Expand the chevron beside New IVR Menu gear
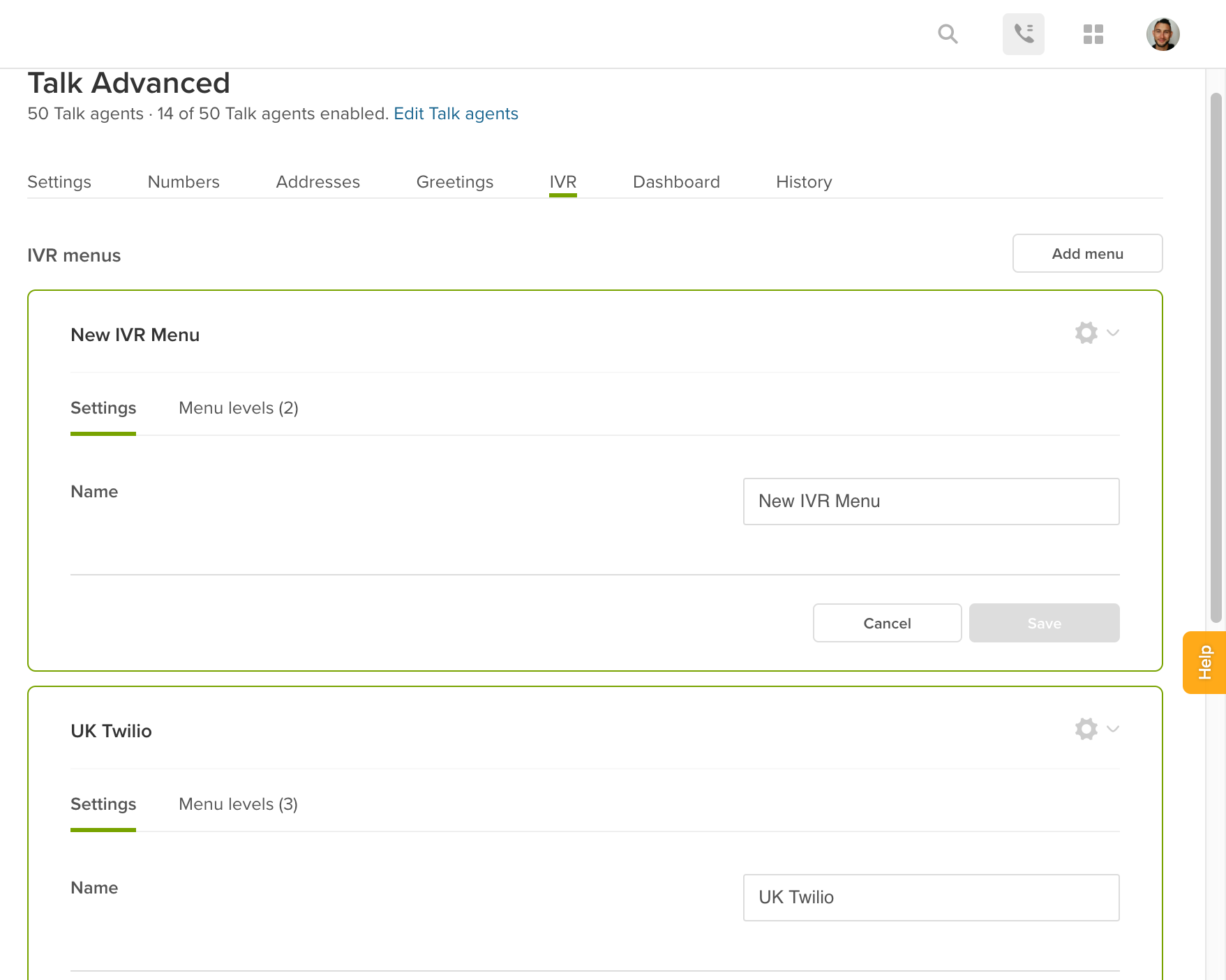This screenshot has height=980, width=1226. point(1113,333)
